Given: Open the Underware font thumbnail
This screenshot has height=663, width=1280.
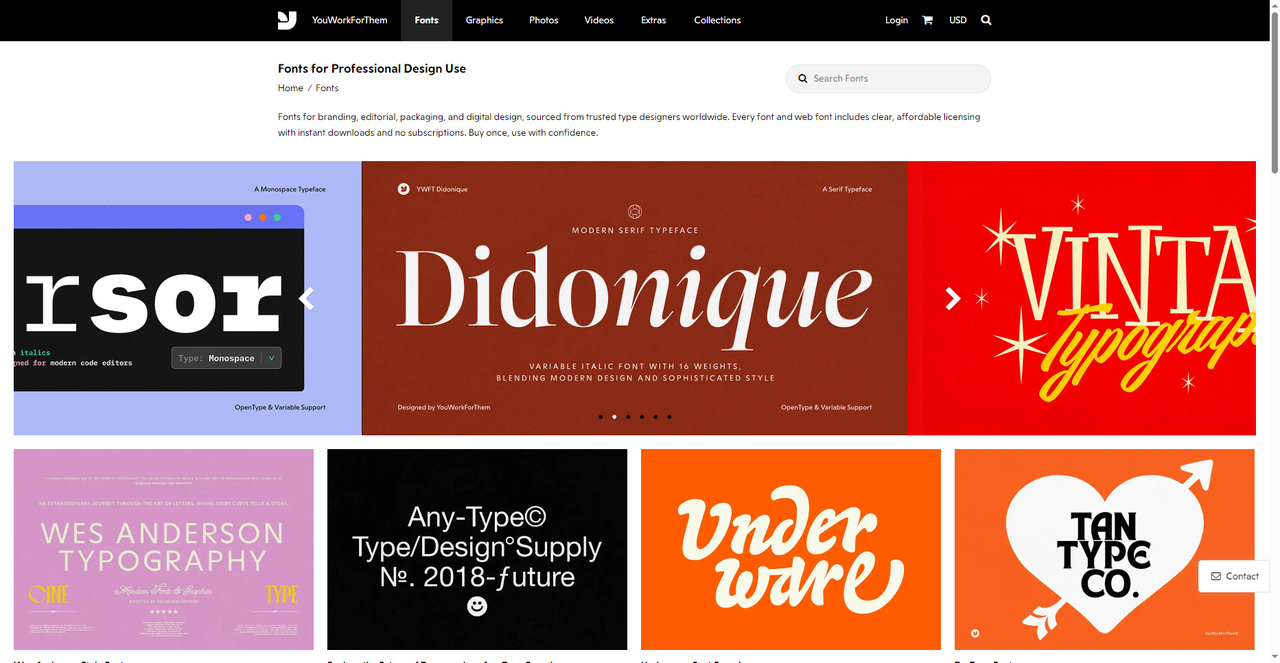Looking at the screenshot, I should pyautogui.click(x=790, y=549).
